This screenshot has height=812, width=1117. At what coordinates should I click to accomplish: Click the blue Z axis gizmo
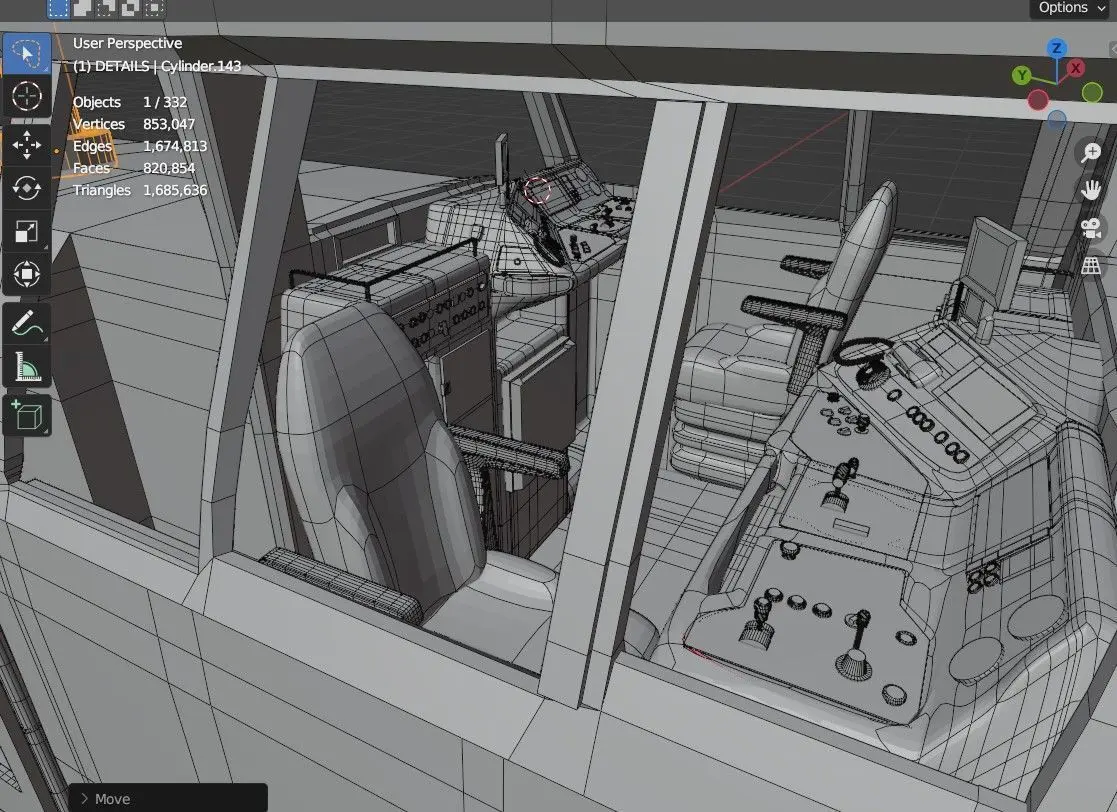pyautogui.click(x=1056, y=48)
